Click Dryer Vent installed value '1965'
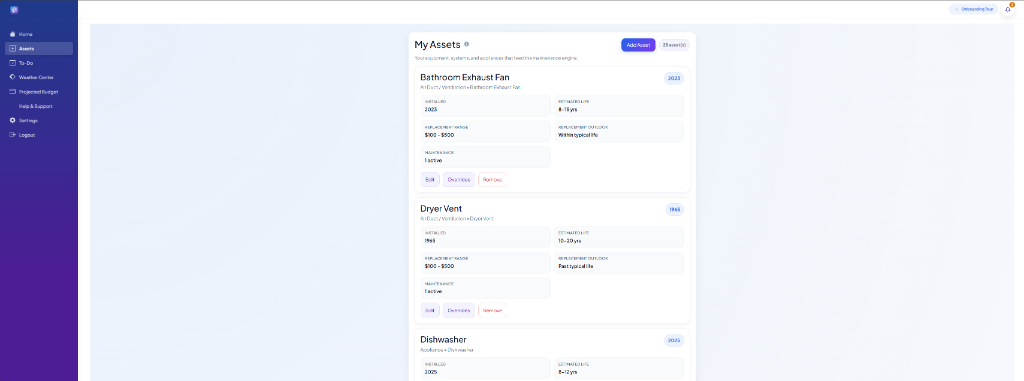Image resolution: width=1024 pixels, height=381 pixels. point(430,240)
